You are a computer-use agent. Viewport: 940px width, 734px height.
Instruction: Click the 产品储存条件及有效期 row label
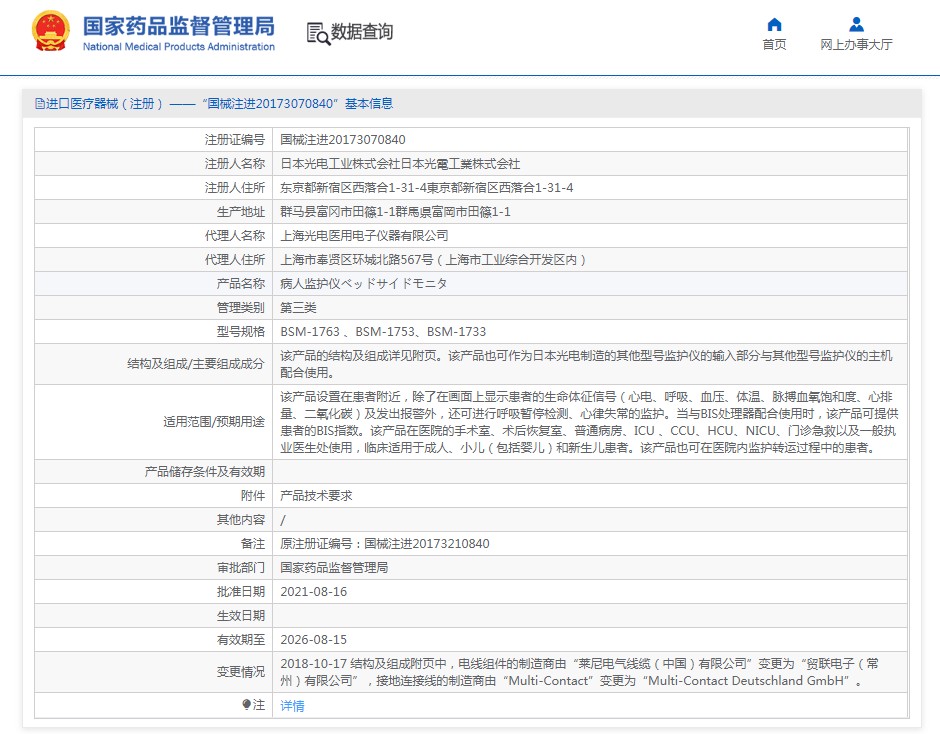[x=204, y=471]
